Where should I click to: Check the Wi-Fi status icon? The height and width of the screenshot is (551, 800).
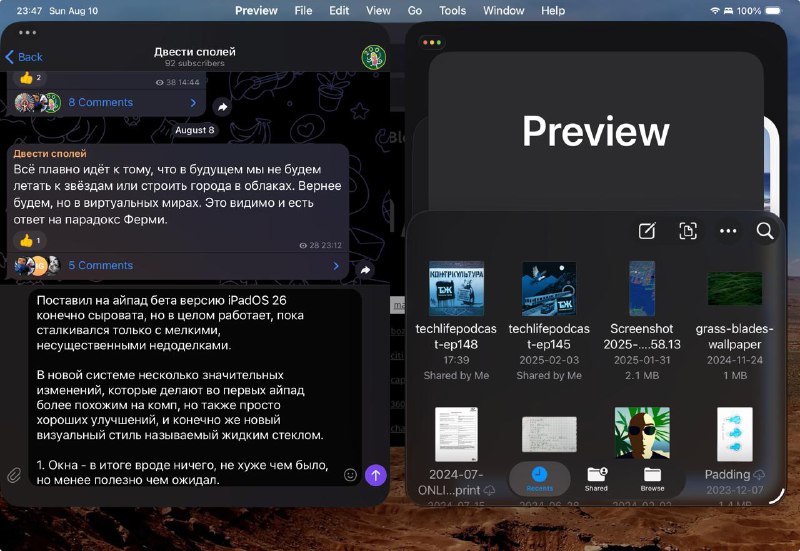tap(715, 10)
